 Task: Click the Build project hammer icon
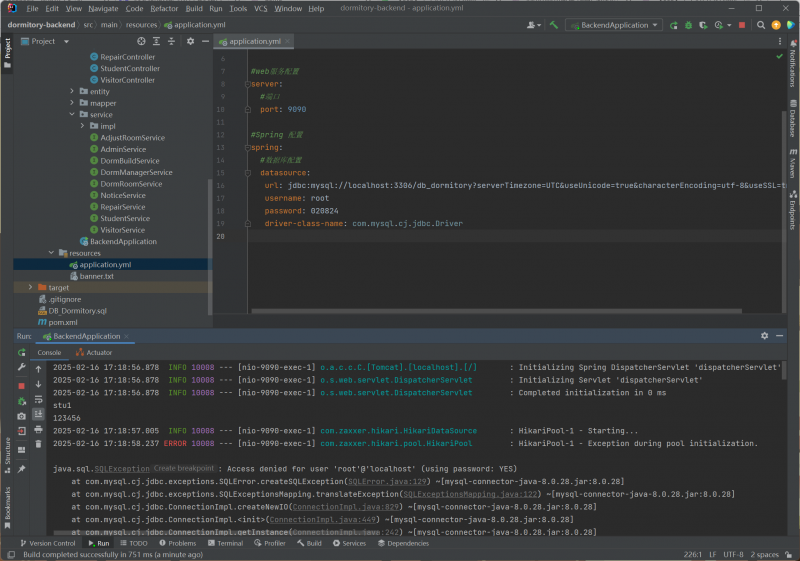click(554, 25)
